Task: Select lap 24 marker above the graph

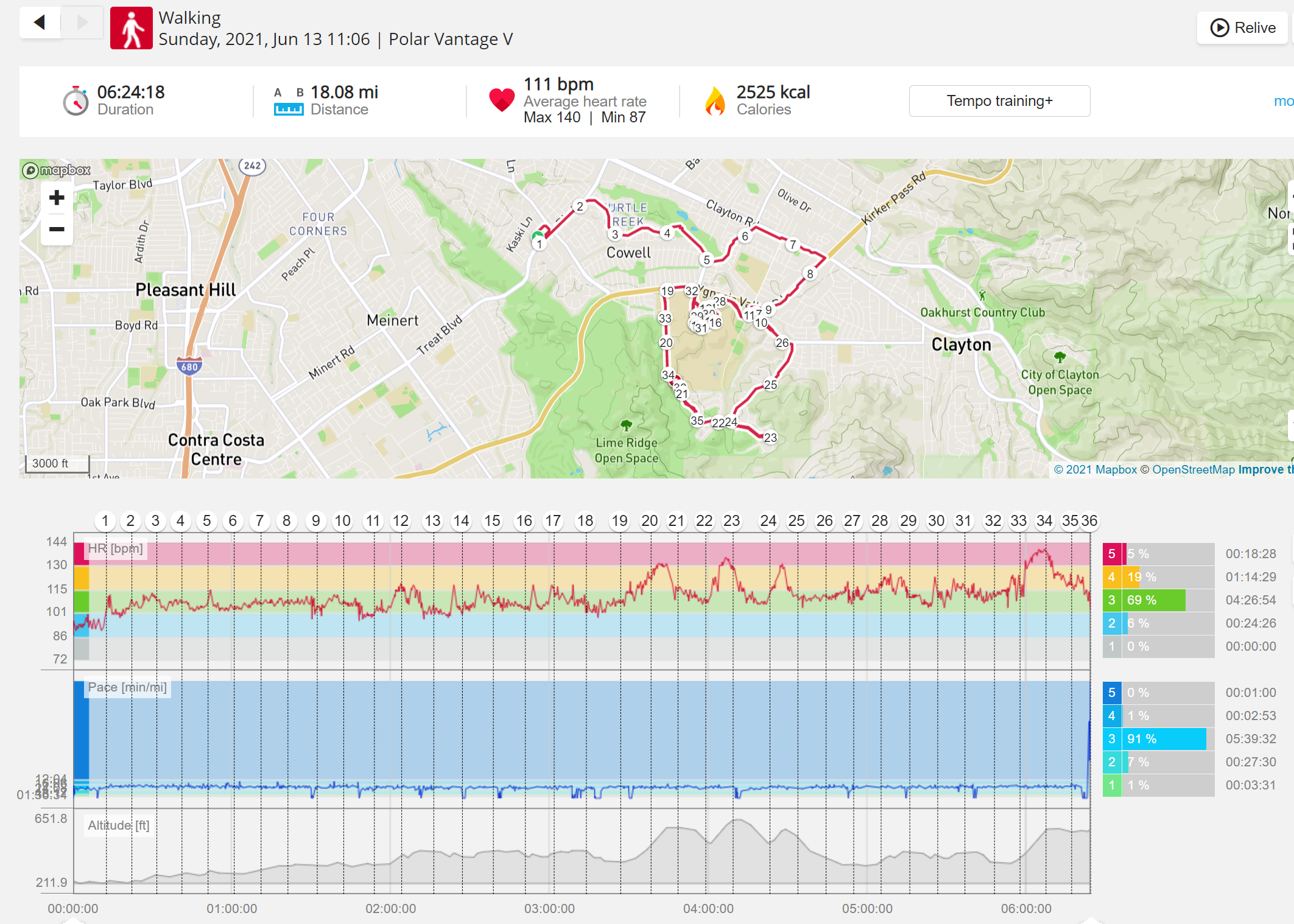Action: tap(768, 521)
